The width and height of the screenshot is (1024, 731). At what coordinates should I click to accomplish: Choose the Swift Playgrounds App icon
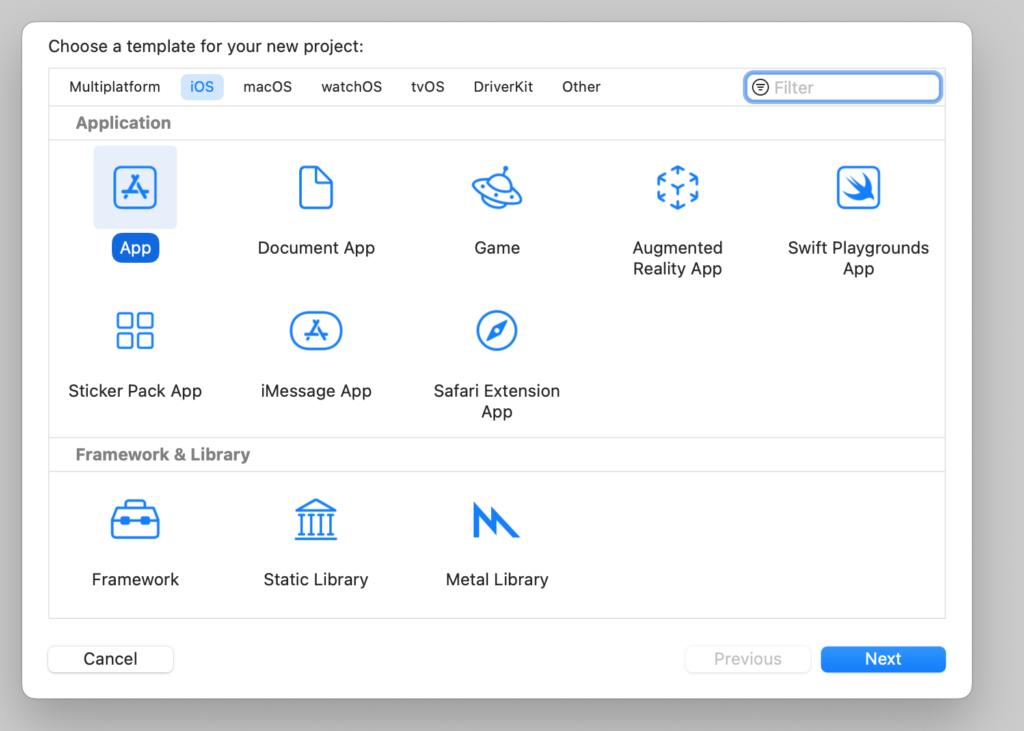pyautogui.click(x=858, y=187)
